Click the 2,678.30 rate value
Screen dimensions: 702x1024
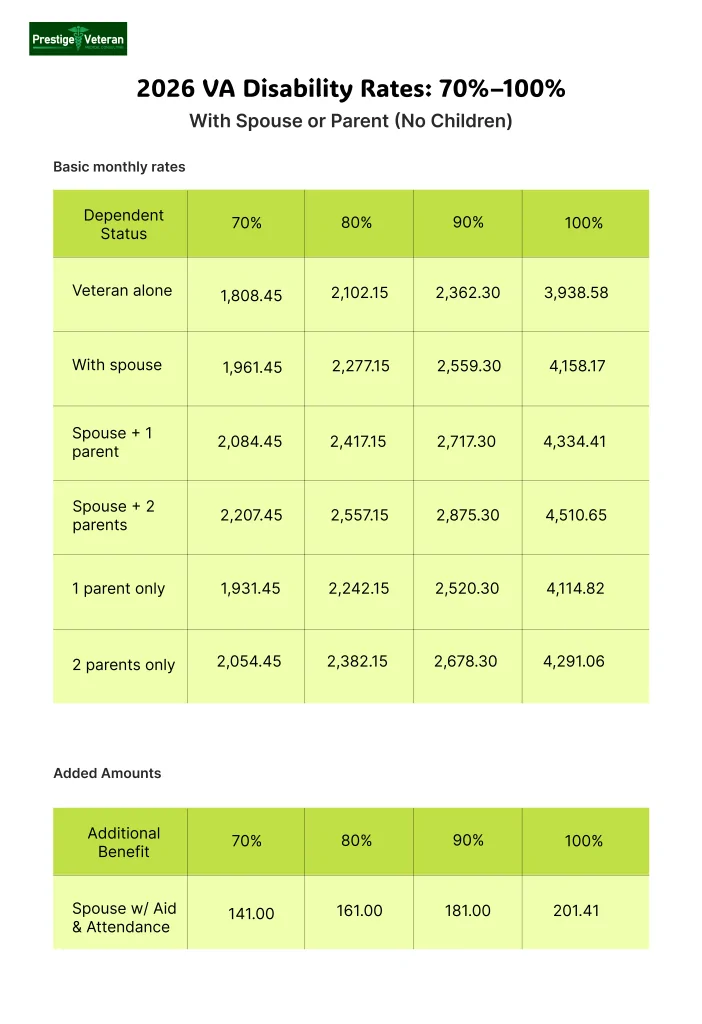466,661
